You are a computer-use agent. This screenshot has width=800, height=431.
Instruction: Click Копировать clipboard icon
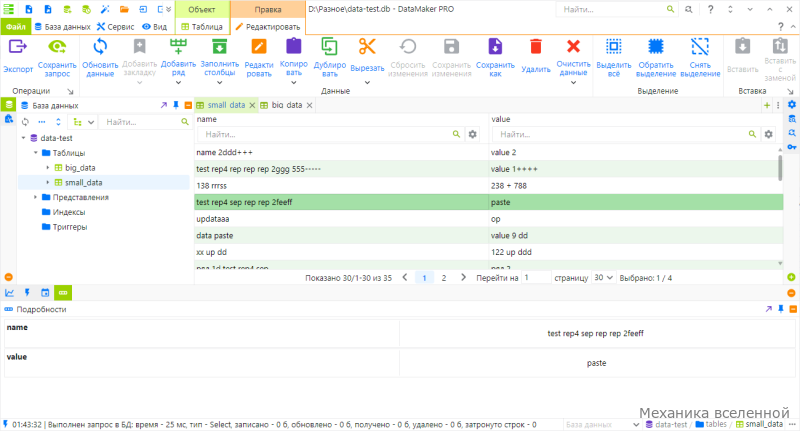pyautogui.click(x=293, y=46)
